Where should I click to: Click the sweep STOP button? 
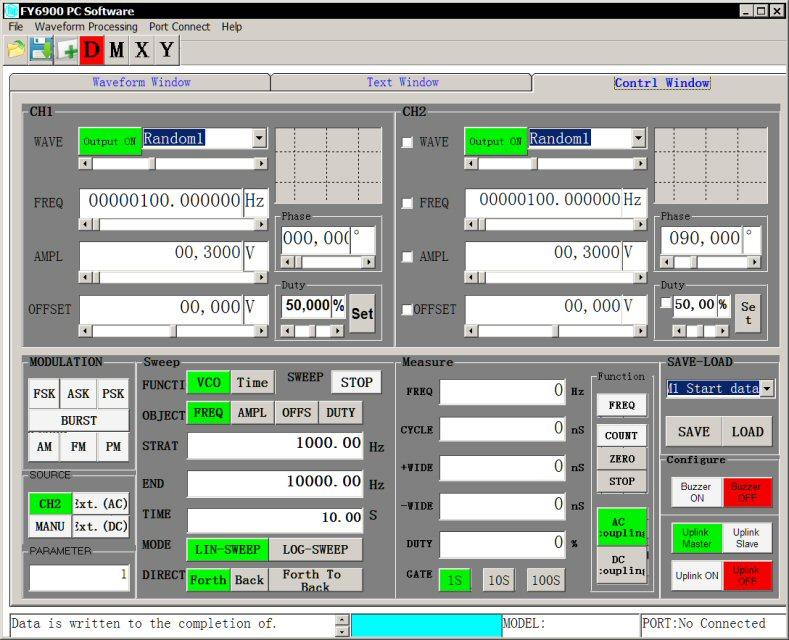coord(356,382)
